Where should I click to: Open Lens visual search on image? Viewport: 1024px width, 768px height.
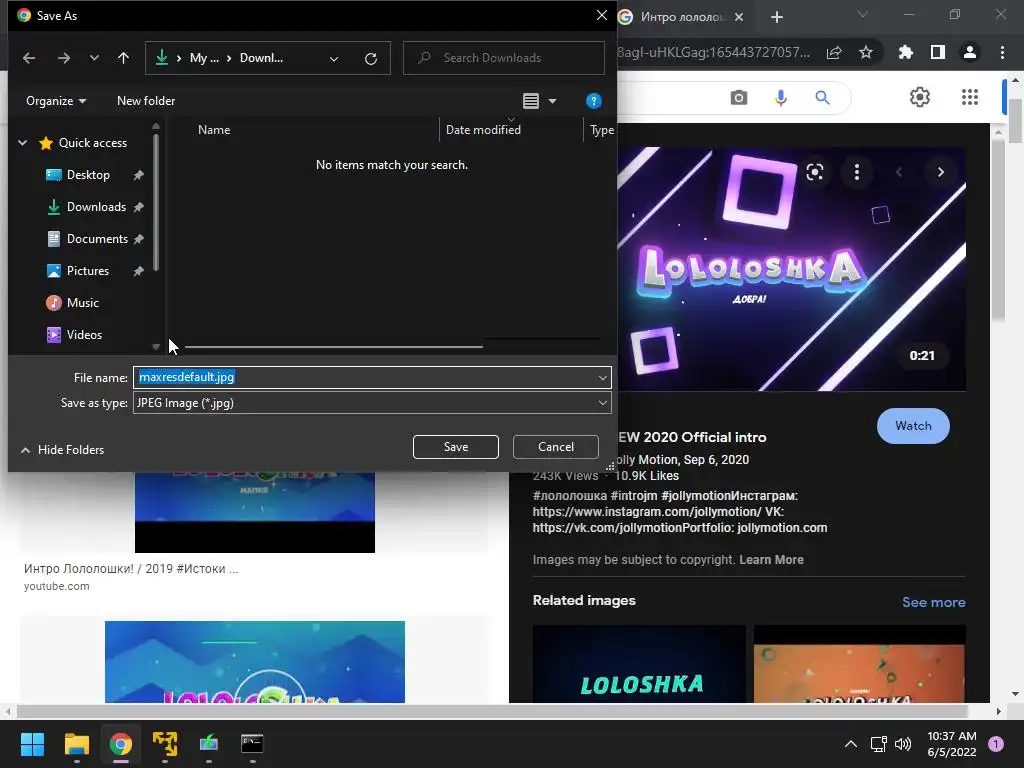coord(814,172)
